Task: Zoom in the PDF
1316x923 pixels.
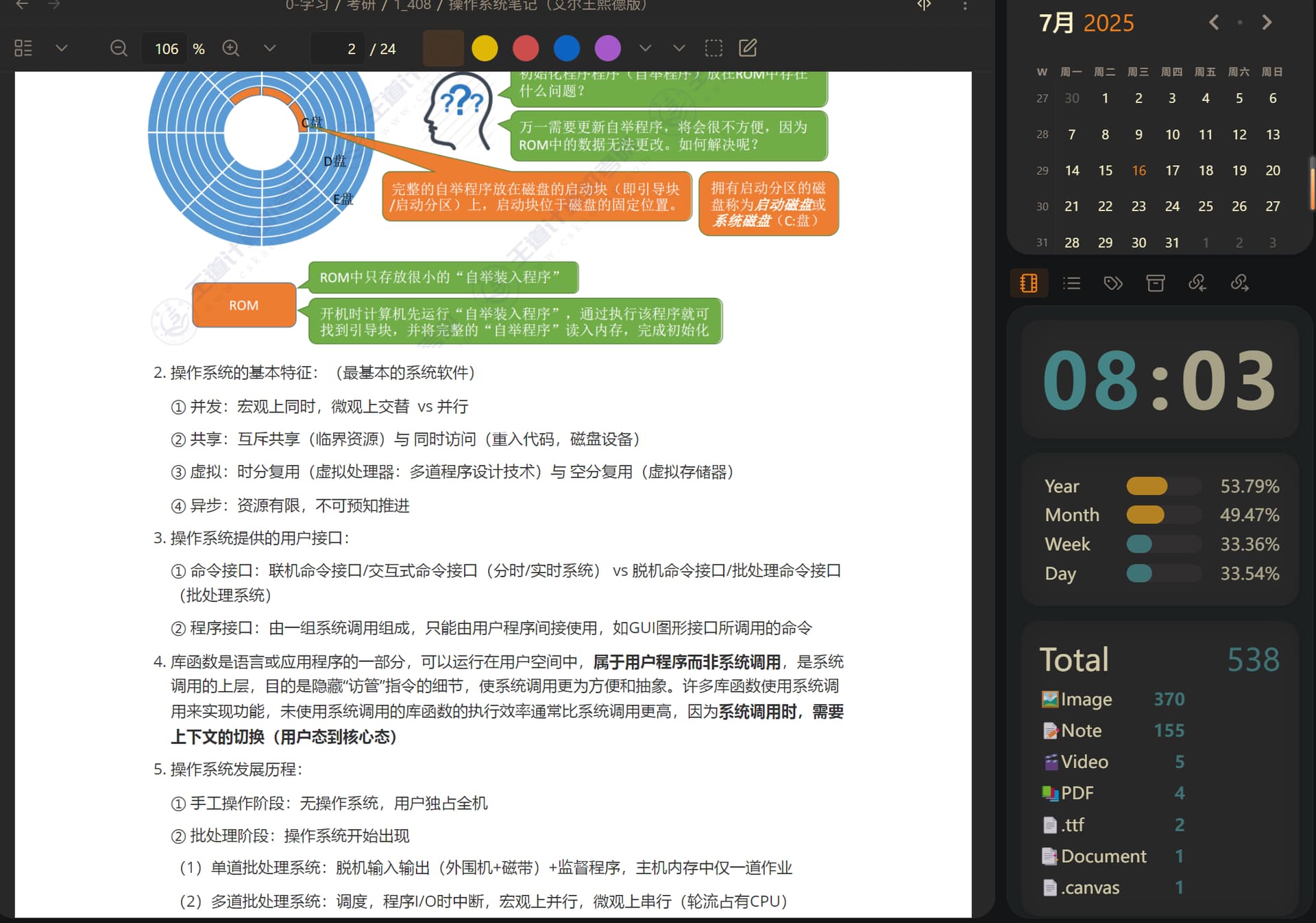Action: 231,48
